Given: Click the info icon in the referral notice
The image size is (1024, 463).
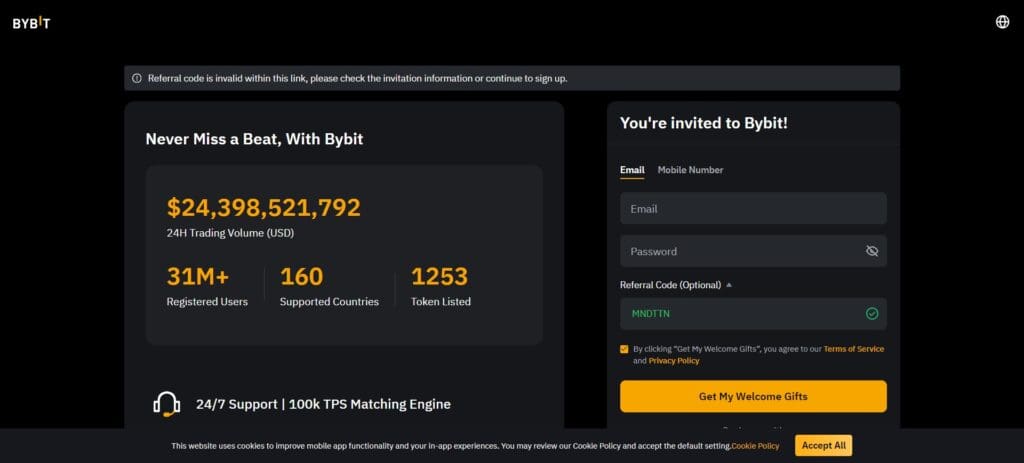Looking at the screenshot, I should [x=136, y=78].
